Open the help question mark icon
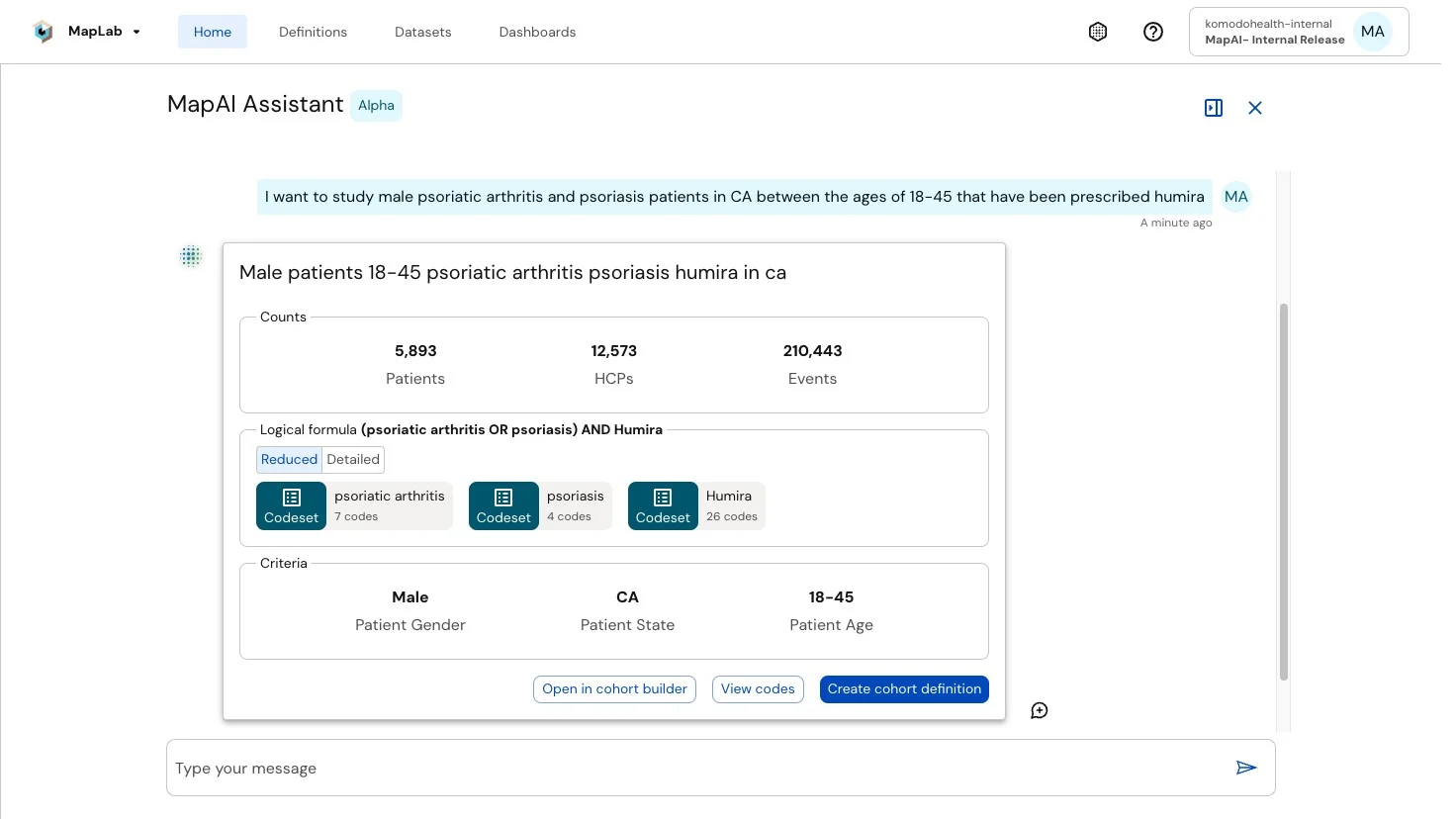Viewport: 1456px width, 819px height. tap(1153, 32)
